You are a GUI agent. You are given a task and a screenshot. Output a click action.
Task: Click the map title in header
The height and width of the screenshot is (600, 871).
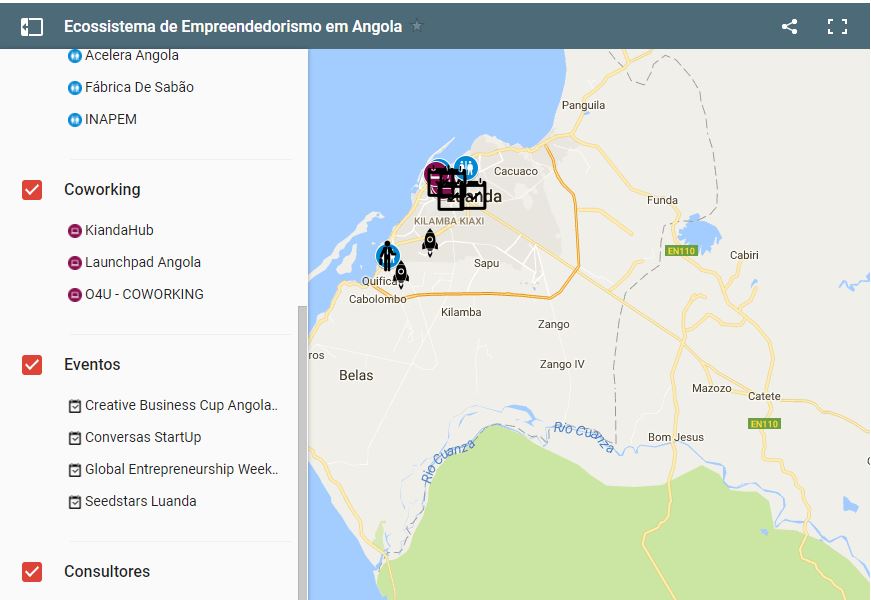[x=233, y=27]
